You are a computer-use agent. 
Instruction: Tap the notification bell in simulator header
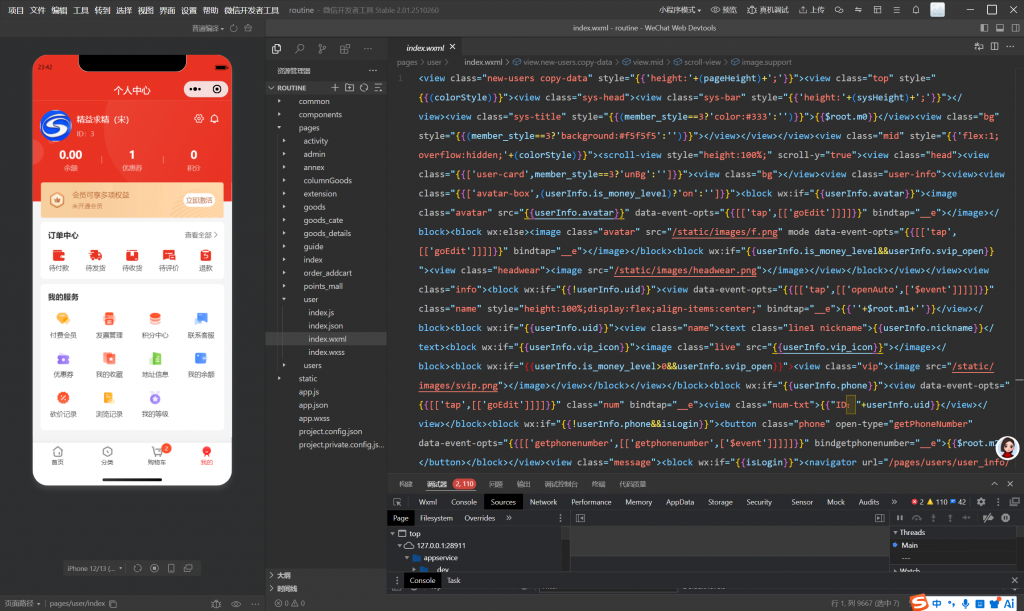coord(214,119)
